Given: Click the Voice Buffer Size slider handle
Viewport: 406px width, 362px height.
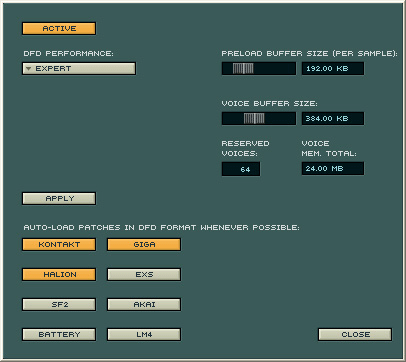Looking at the screenshot, I should [x=254, y=118].
